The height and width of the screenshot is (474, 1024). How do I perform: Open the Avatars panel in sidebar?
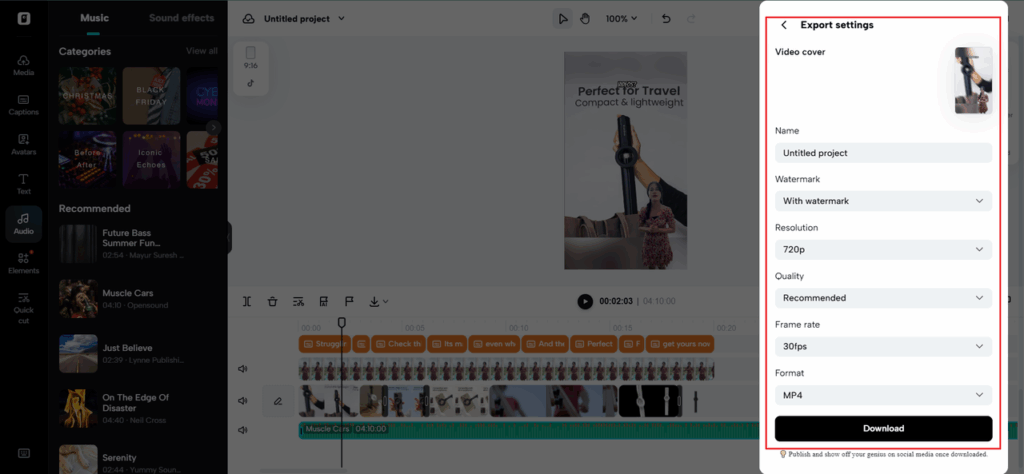[x=24, y=144]
